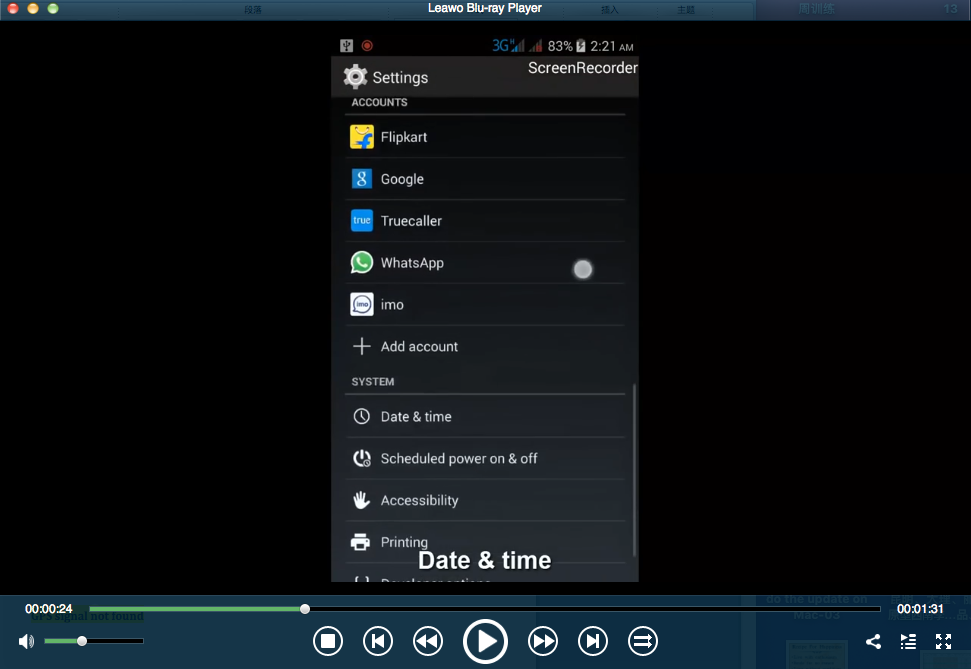Screen dimensions: 971x669
Task: Select Scheduled power on & off
Action: tap(485, 458)
